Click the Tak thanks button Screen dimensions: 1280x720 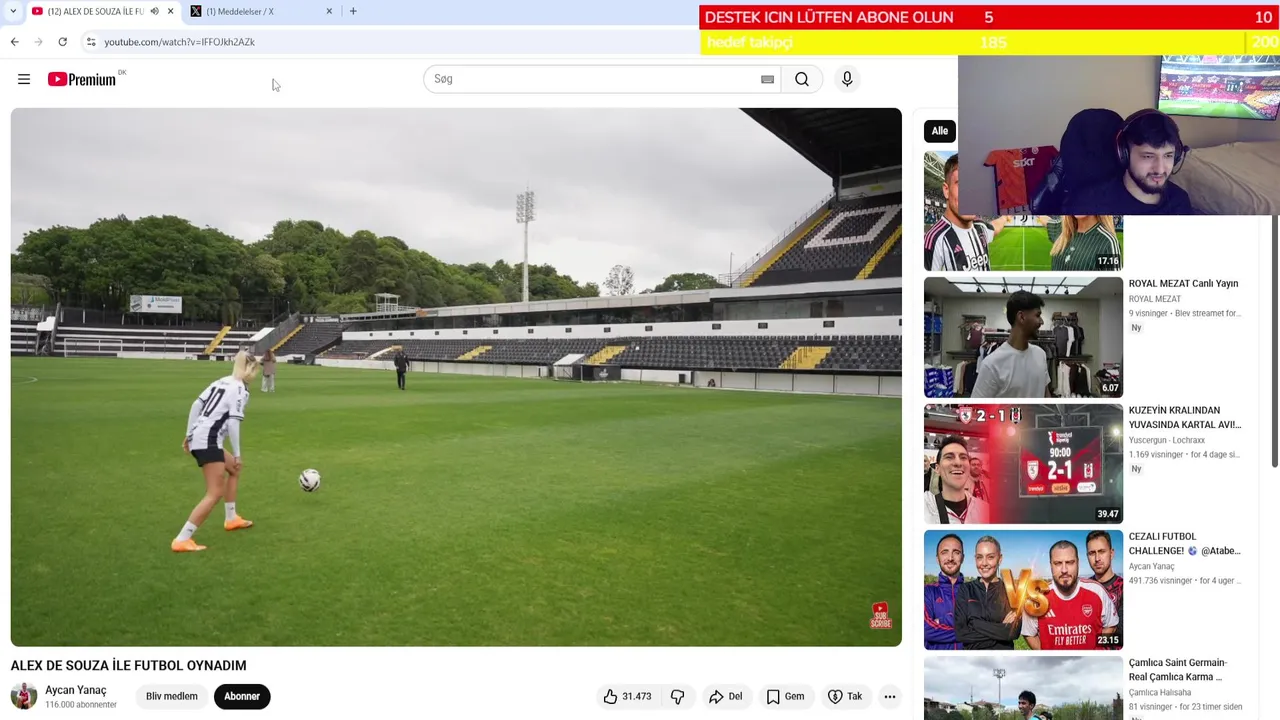click(x=845, y=696)
